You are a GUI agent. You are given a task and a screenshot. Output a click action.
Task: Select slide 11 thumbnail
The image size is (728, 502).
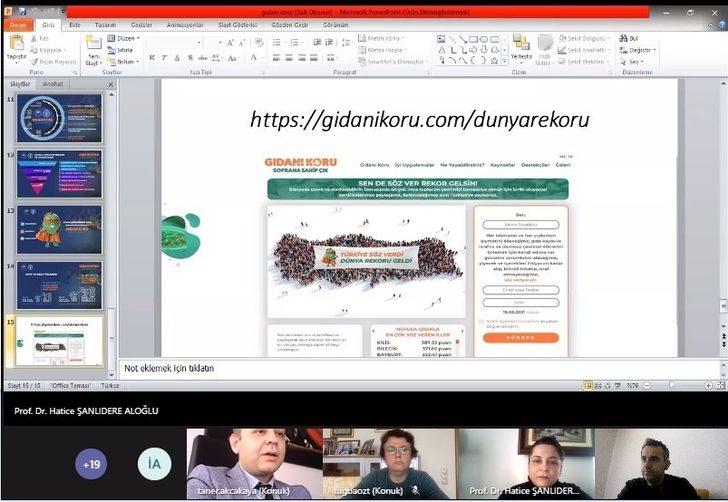point(59,118)
